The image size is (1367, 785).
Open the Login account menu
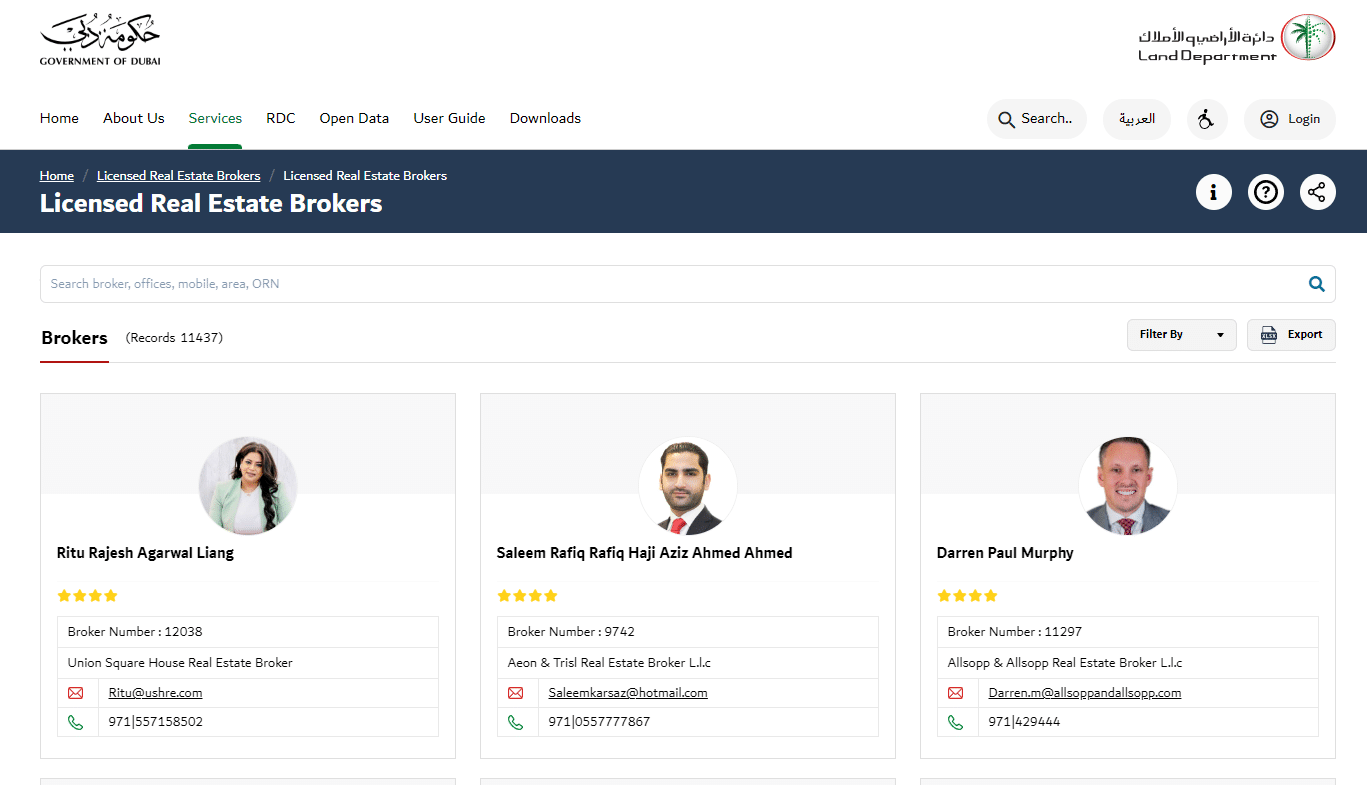coord(1289,118)
